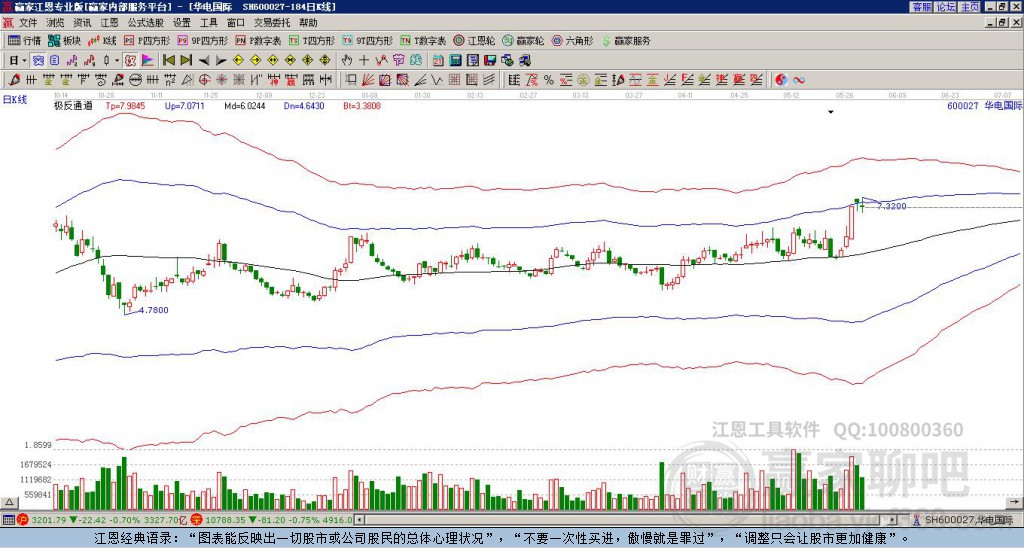
Task: Step back with black left arrow
Action: (204, 61)
